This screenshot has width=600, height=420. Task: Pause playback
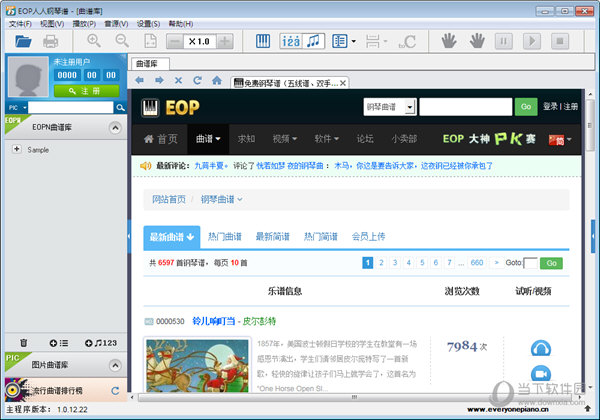[x=504, y=41]
